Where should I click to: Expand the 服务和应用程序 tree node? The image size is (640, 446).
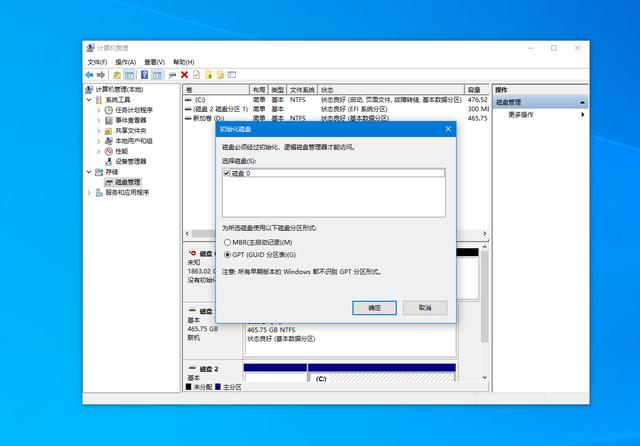pyautogui.click(x=89, y=192)
